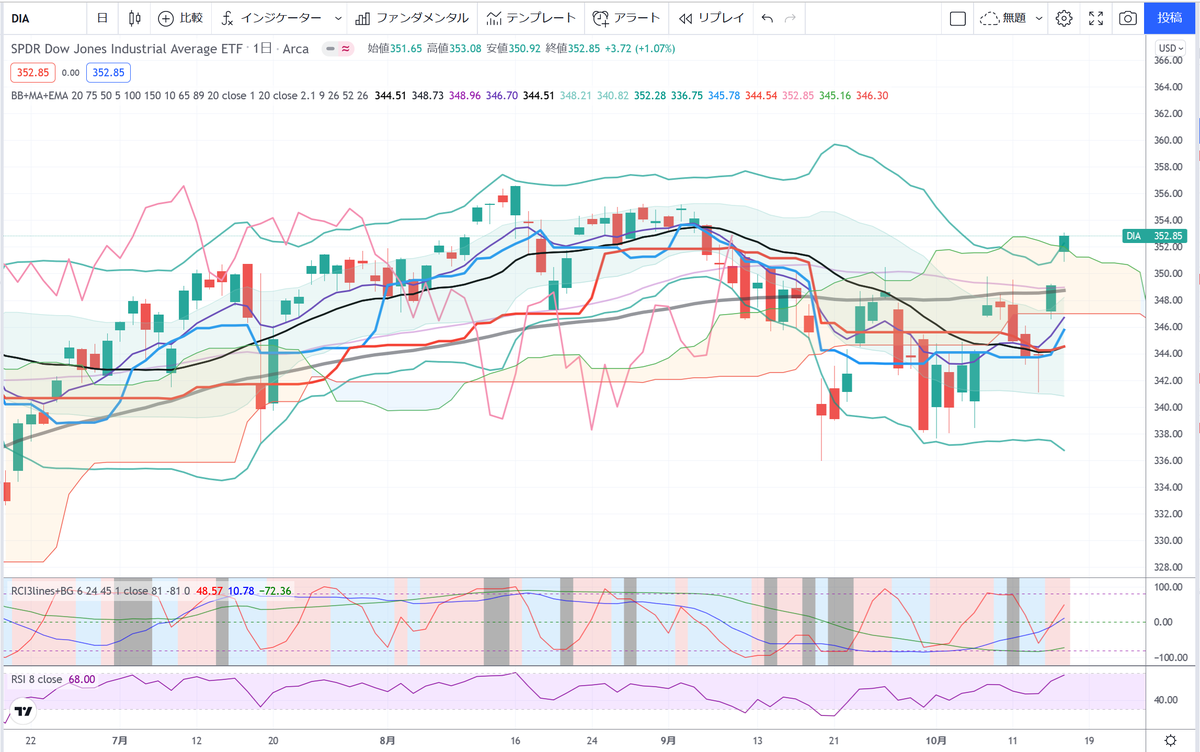Click the 比較 compare symbol button
This screenshot has height=752, width=1200.
[180, 18]
